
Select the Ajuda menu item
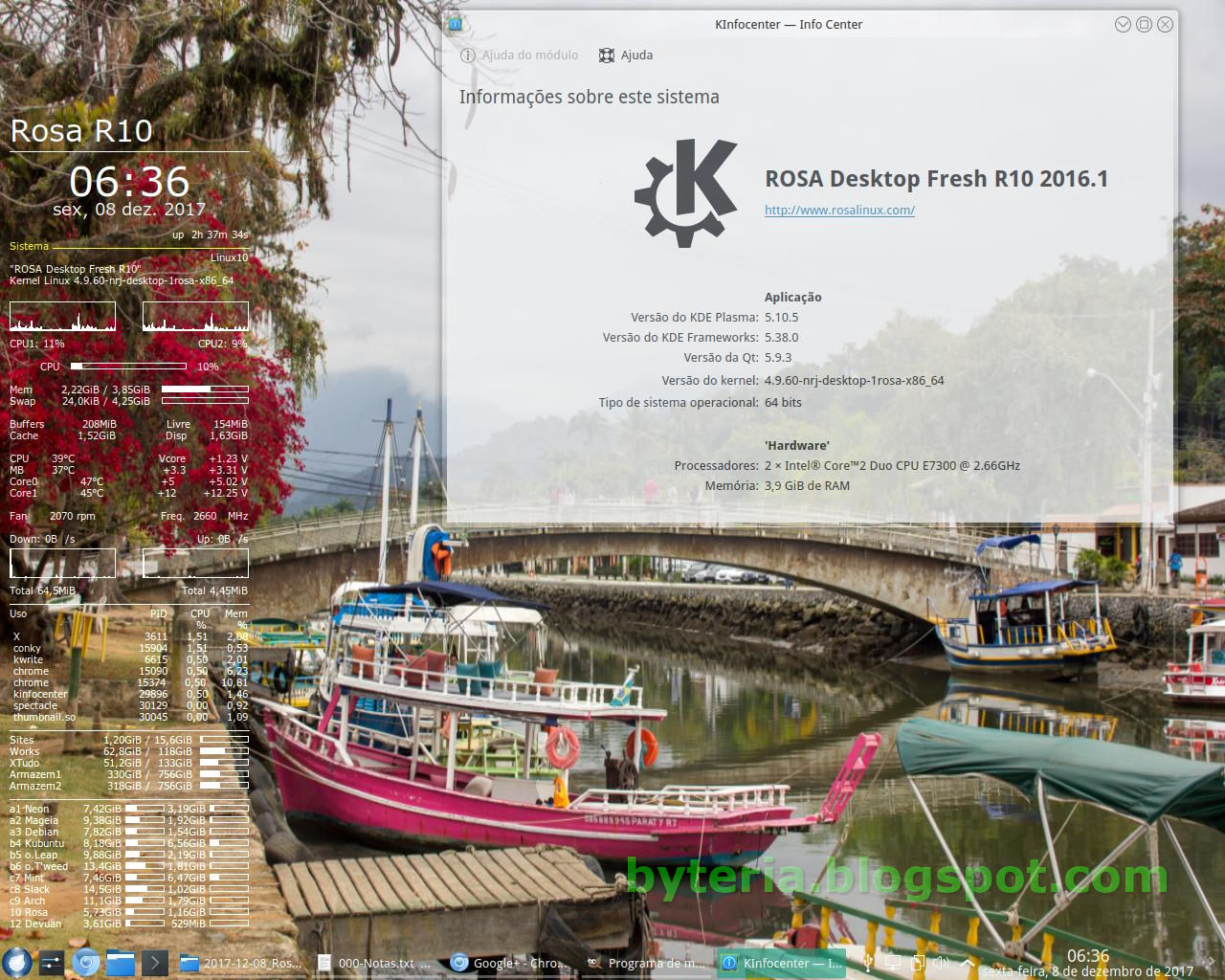click(x=626, y=56)
